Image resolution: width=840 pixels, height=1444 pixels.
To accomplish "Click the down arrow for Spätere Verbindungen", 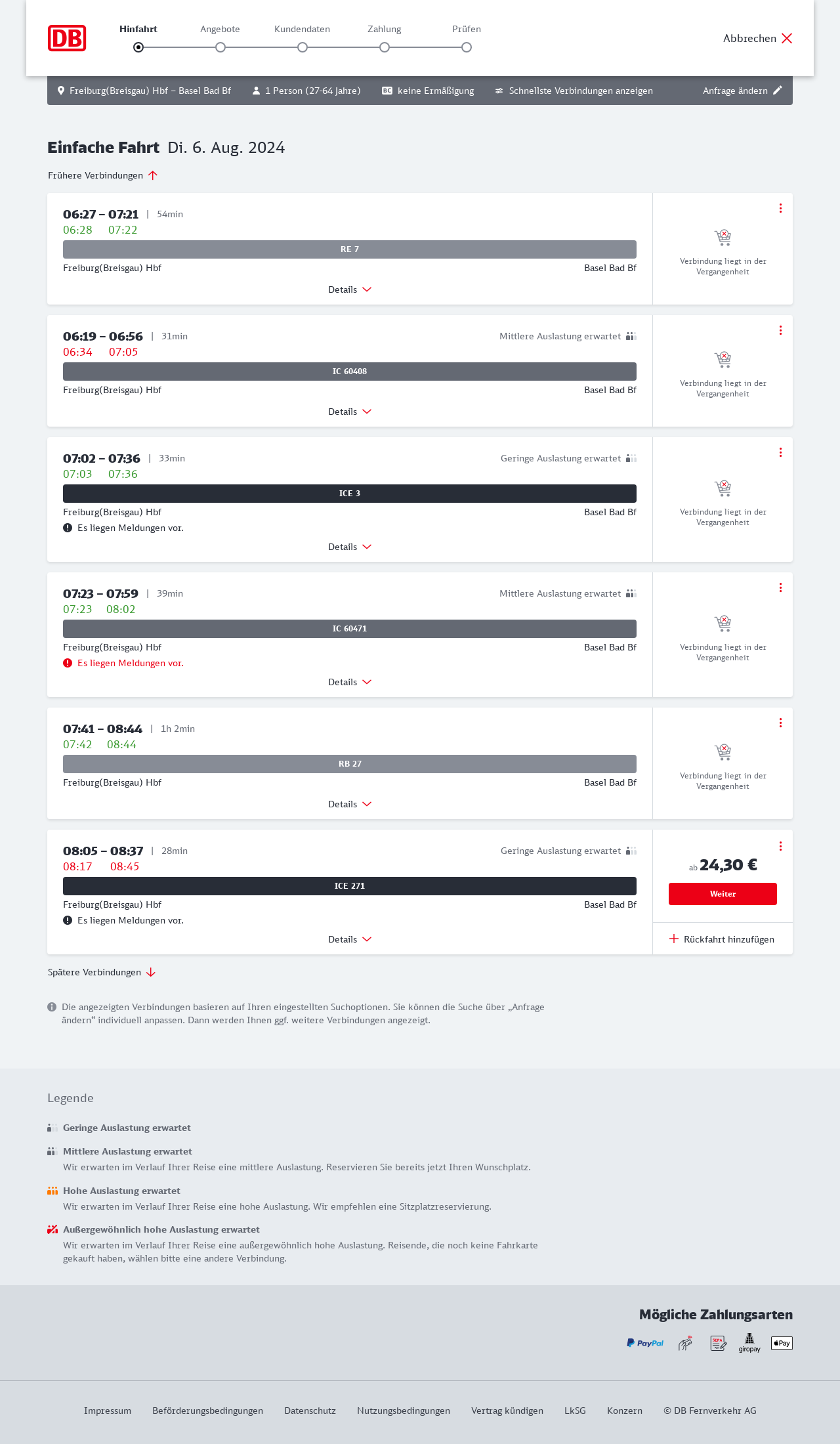I will [151, 972].
